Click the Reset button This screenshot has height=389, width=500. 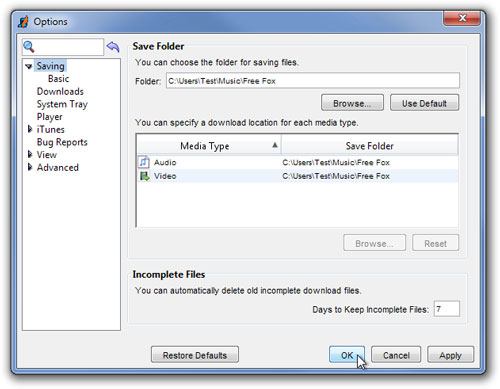point(435,243)
